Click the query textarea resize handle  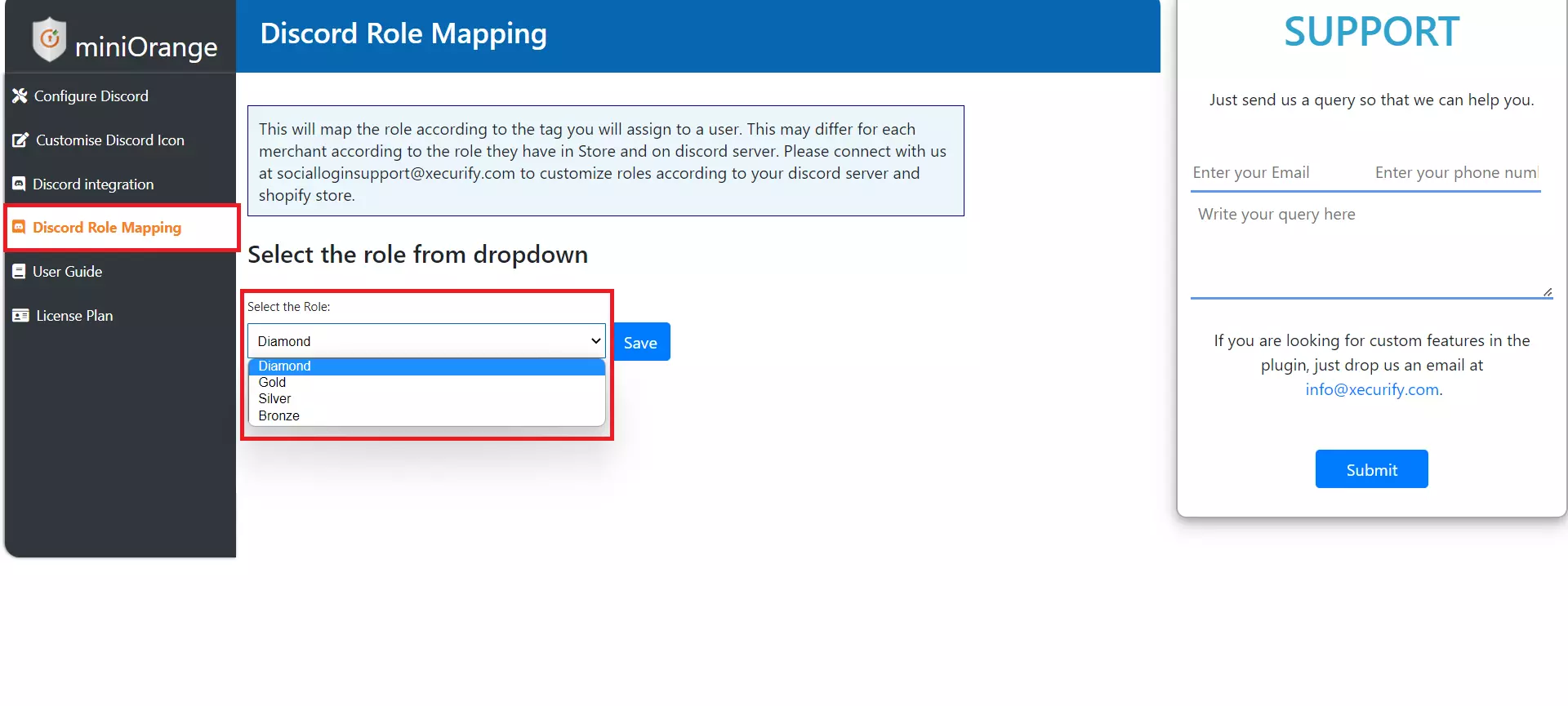1548,292
